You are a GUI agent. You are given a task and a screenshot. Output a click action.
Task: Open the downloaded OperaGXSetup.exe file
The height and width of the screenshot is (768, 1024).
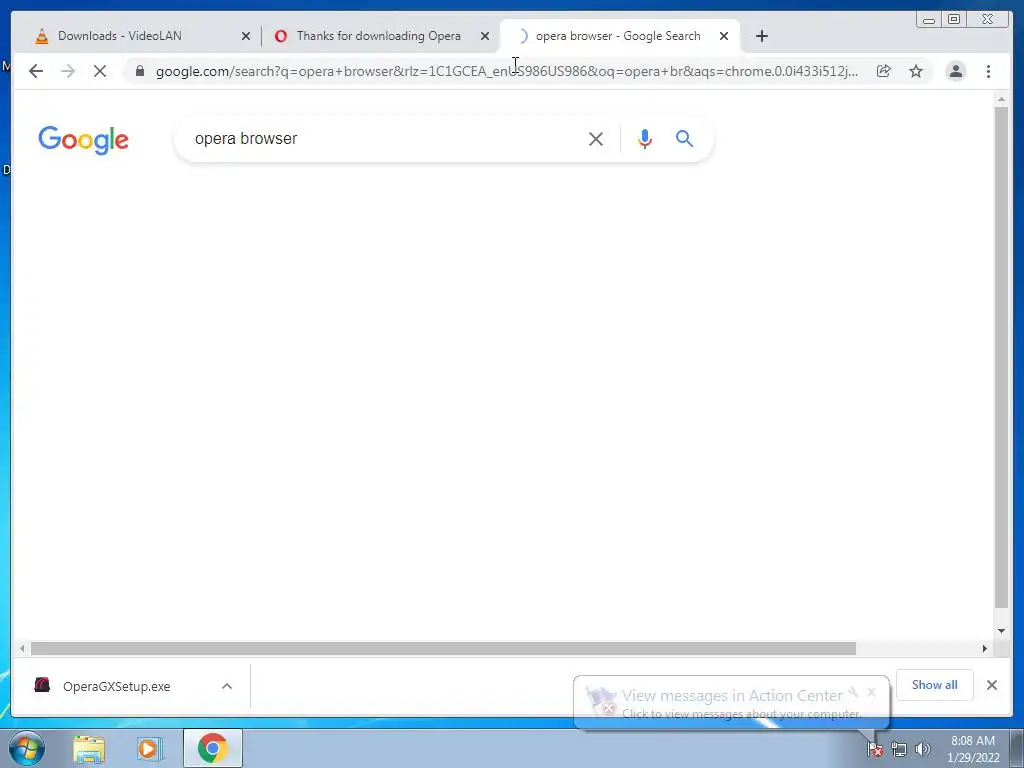pos(116,686)
